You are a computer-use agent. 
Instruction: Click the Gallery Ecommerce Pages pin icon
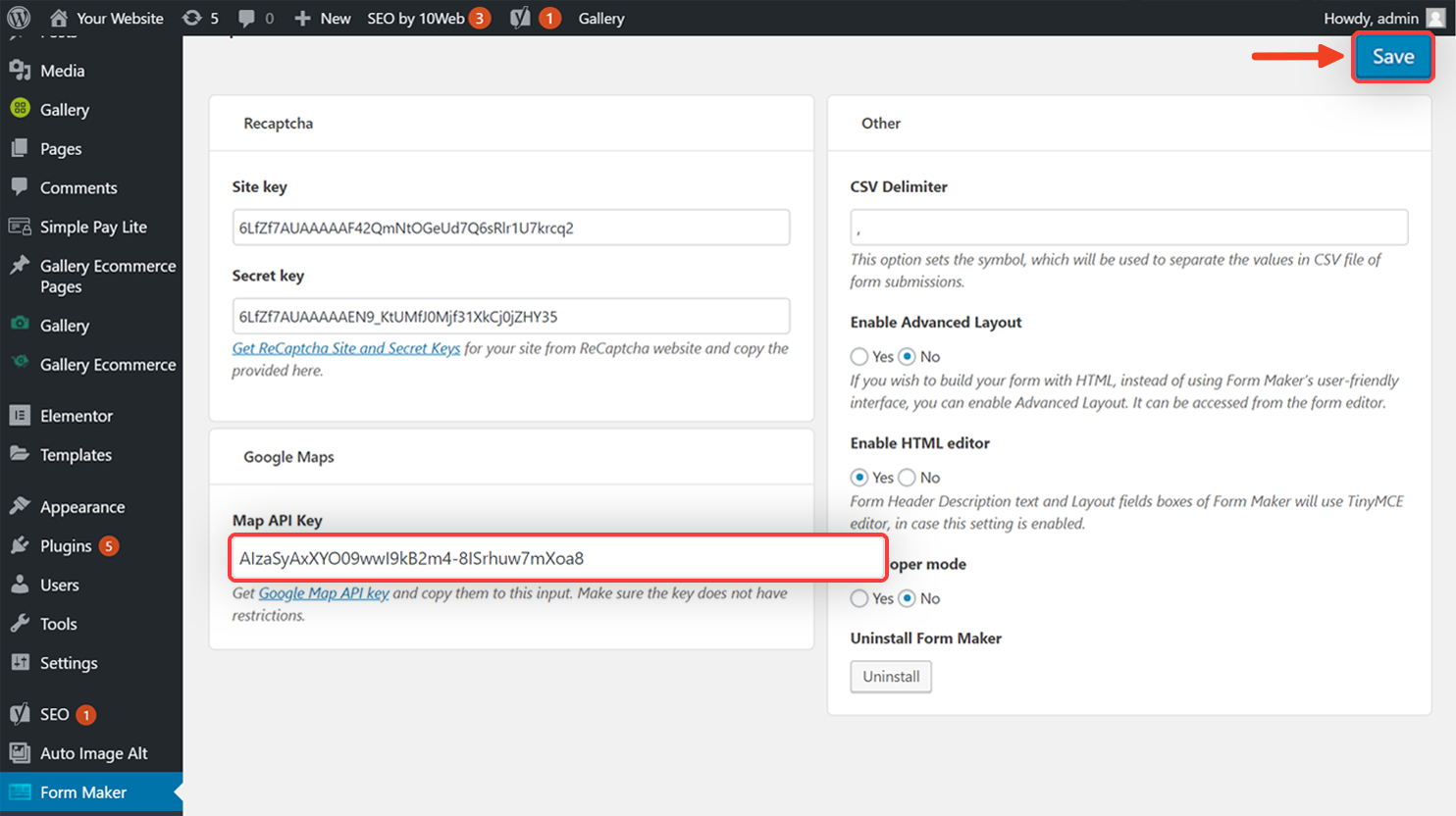[20, 266]
